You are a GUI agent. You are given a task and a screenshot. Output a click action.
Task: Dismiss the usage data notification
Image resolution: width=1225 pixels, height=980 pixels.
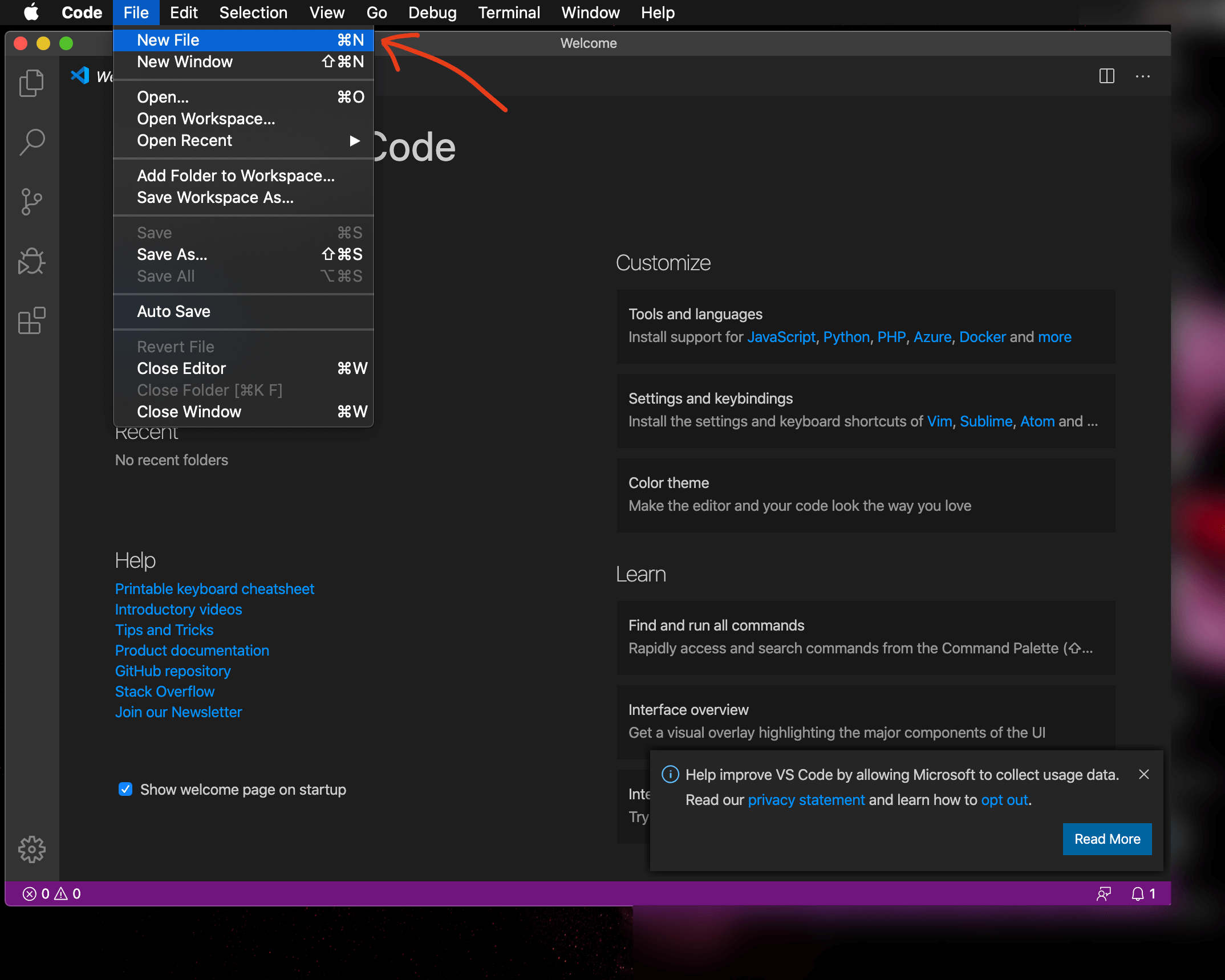pos(1143,774)
